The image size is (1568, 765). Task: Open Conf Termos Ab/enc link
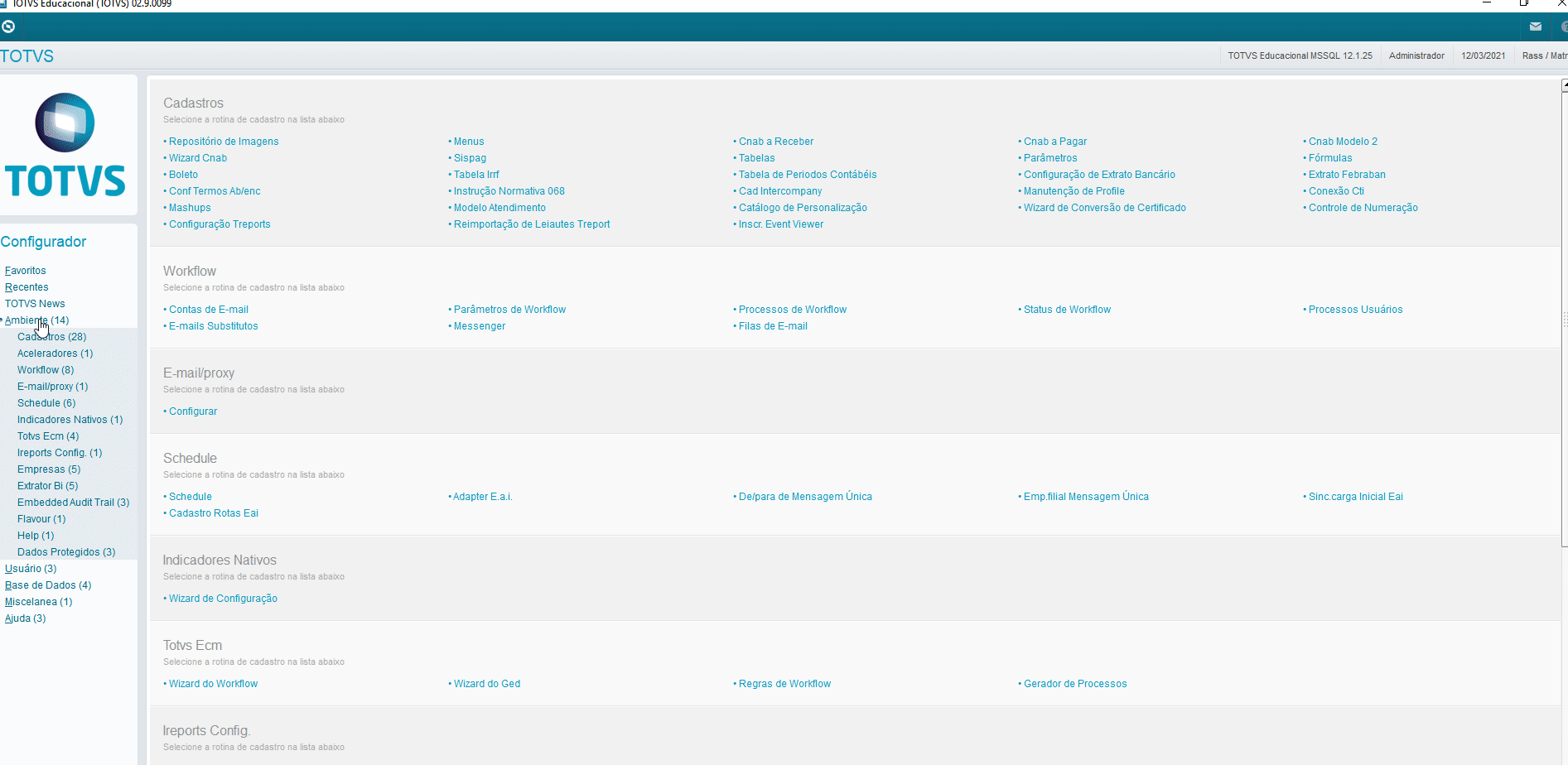tap(215, 191)
